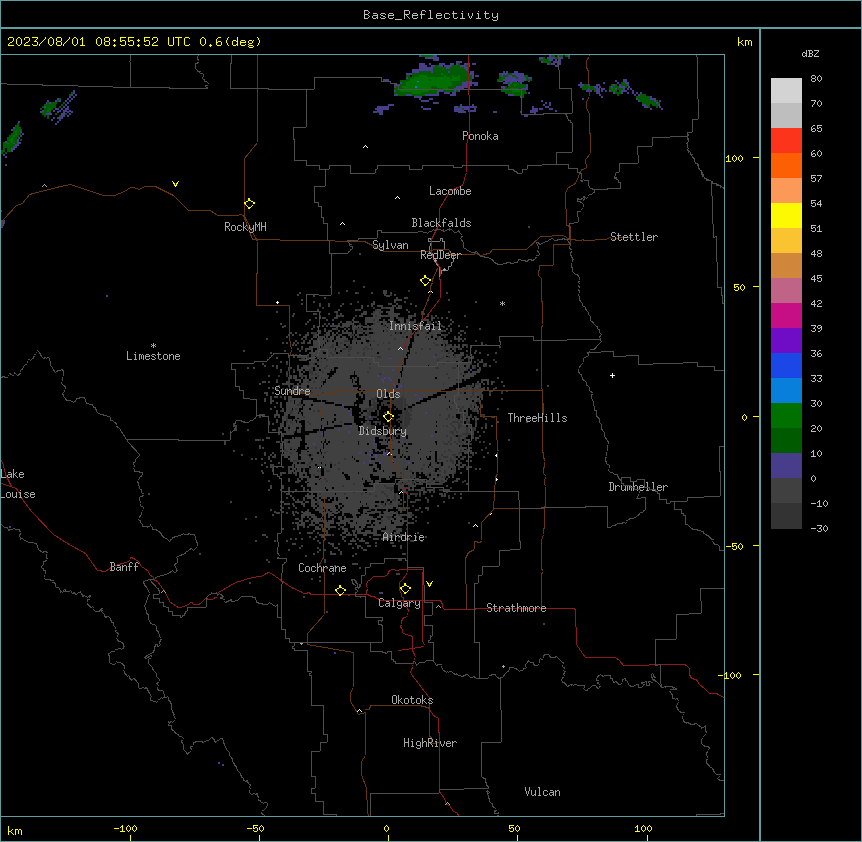This screenshot has height=842, width=862.
Task: Click the Innisfail city label
Action: pos(415,326)
